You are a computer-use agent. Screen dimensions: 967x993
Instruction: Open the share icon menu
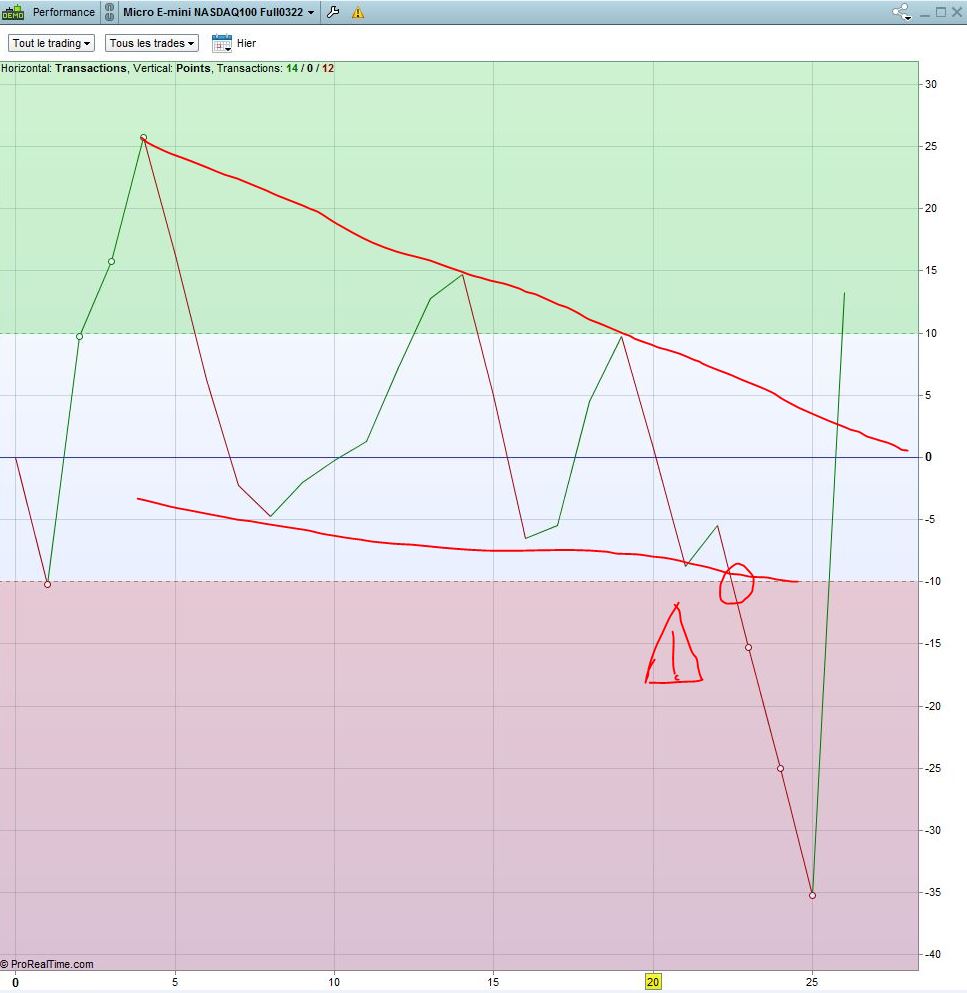click(902, 12)
